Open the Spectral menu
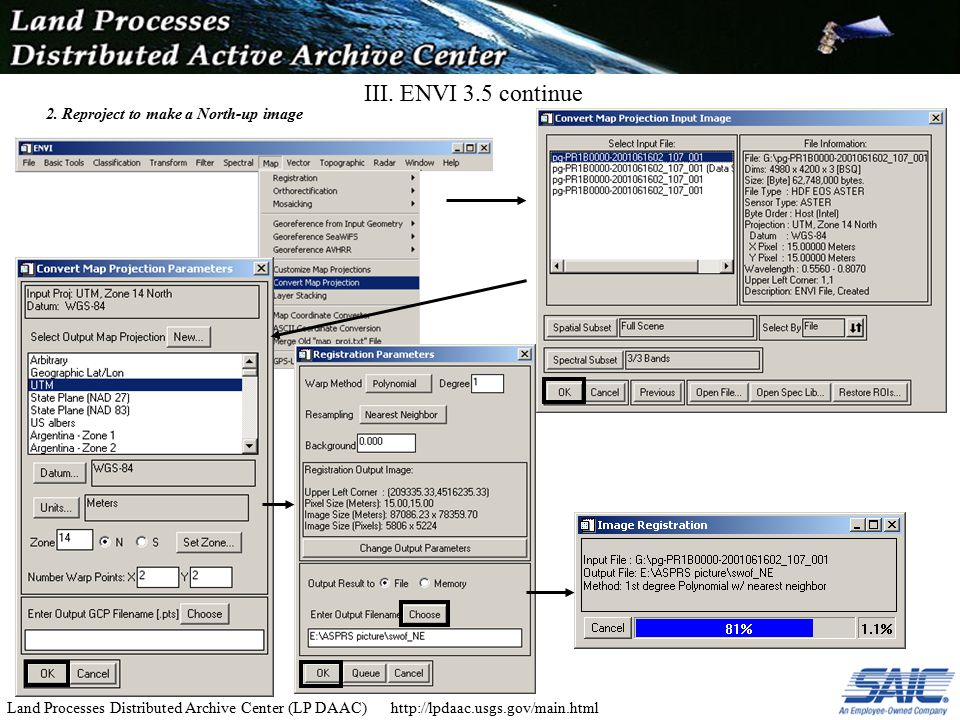 (x=238, y=163)
